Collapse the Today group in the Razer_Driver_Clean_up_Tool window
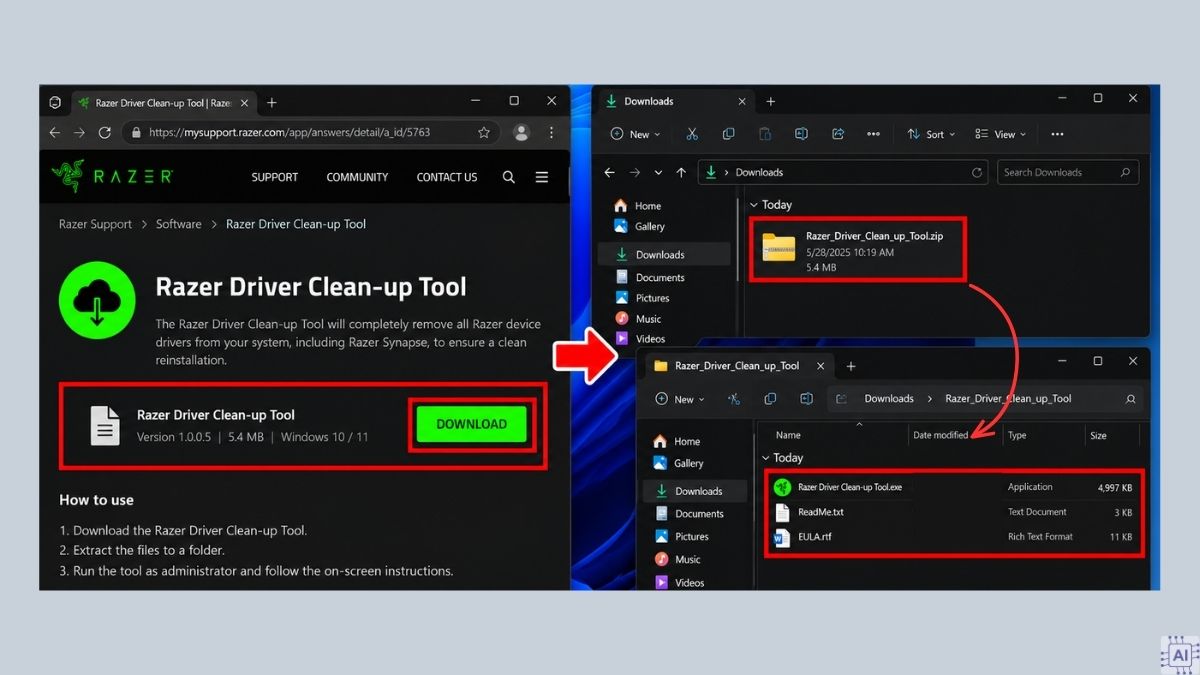1200x675 pixels. [x=766, y=458]
